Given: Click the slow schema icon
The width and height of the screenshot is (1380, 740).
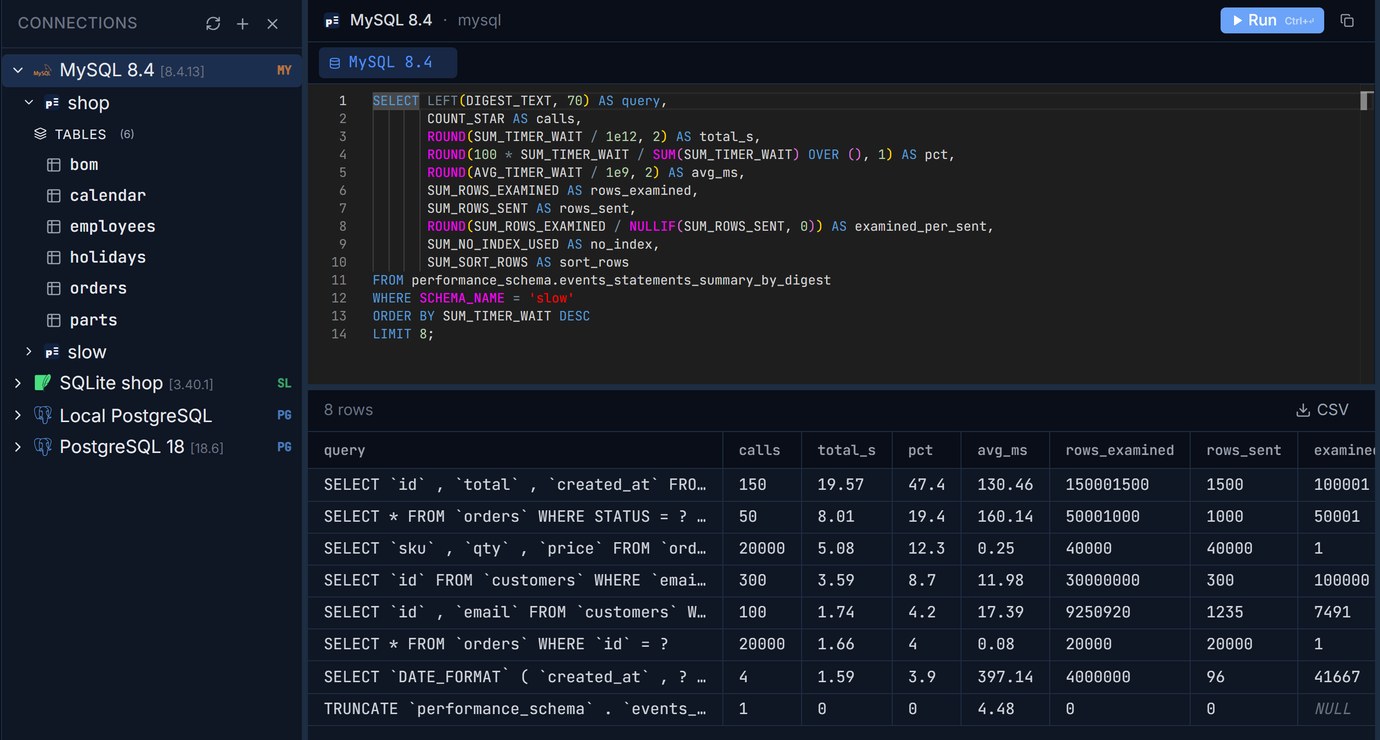Looking at the screenshot, I should [52, 352].
